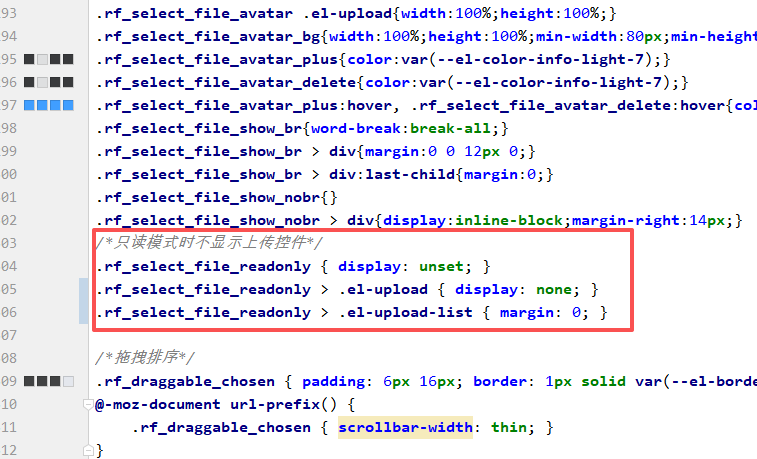Click the 只读模式时不显示上传控件 comment

coord(210,243)
